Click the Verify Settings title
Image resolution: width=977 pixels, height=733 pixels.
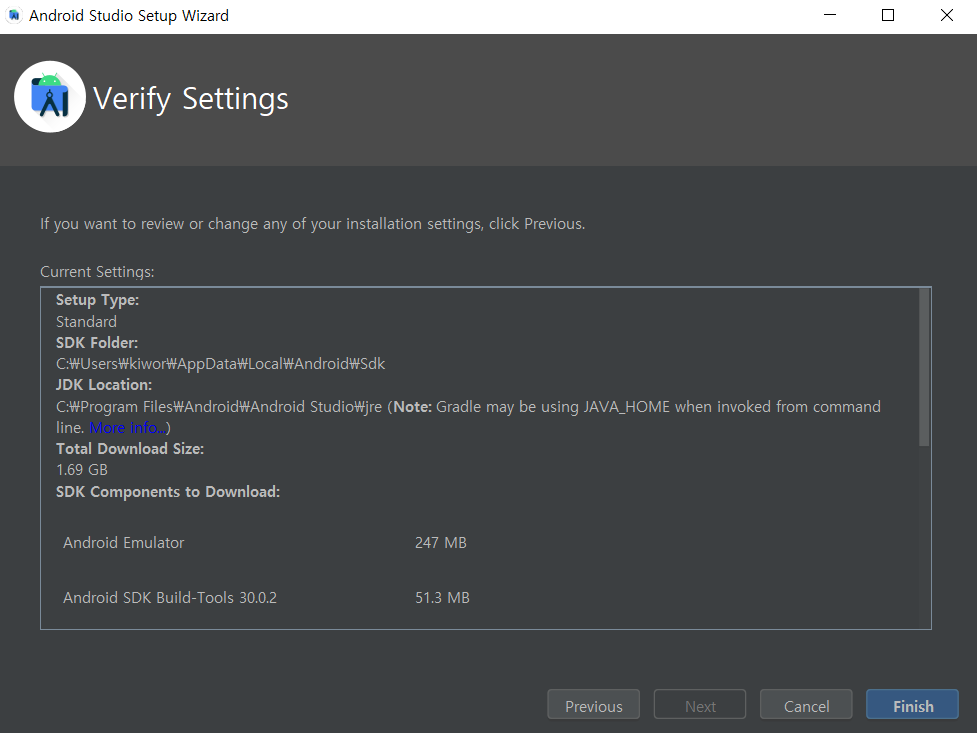[191, 98]
